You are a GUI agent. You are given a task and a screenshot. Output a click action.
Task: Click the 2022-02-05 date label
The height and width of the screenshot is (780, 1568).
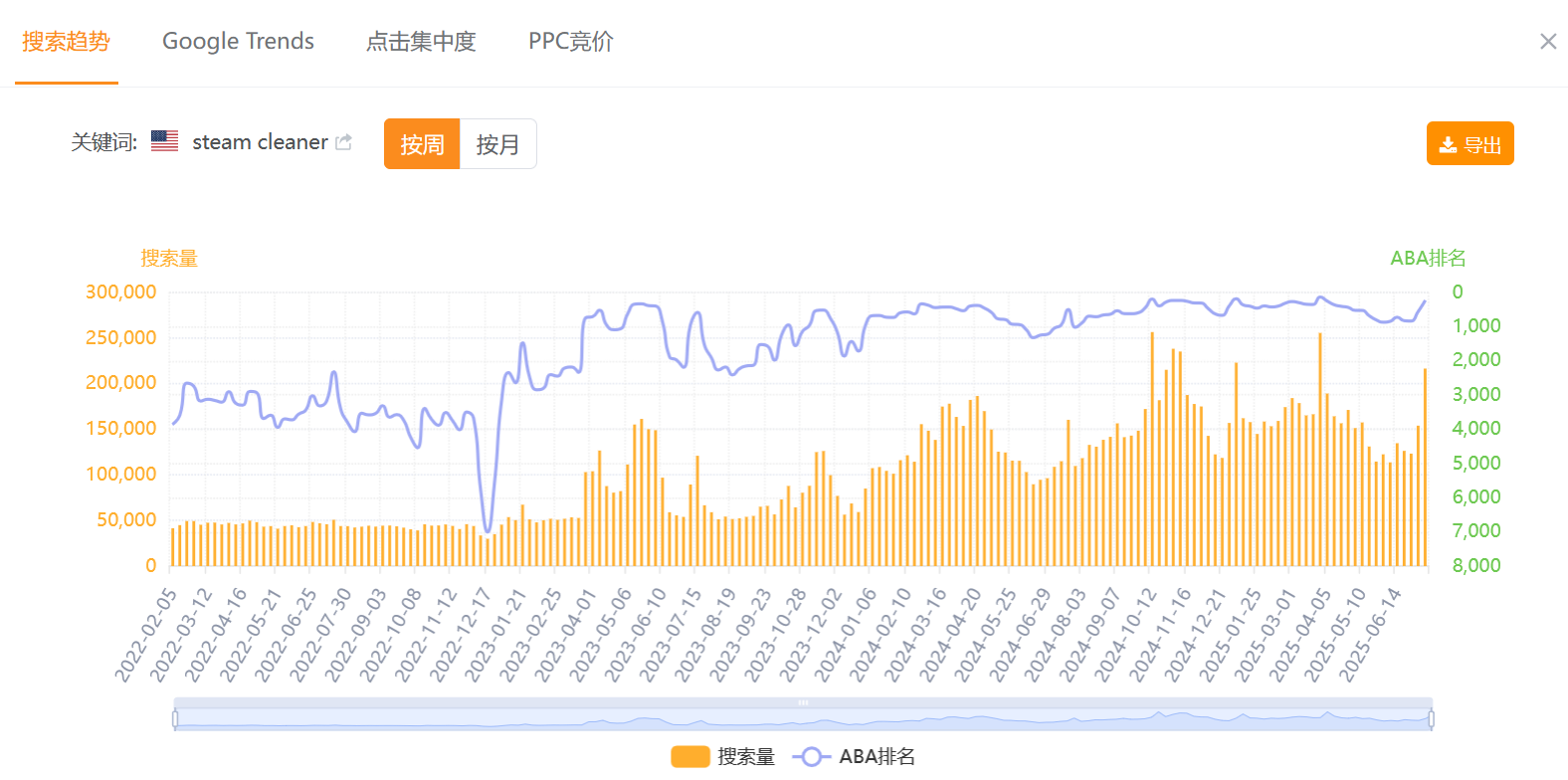coord(145,635)
